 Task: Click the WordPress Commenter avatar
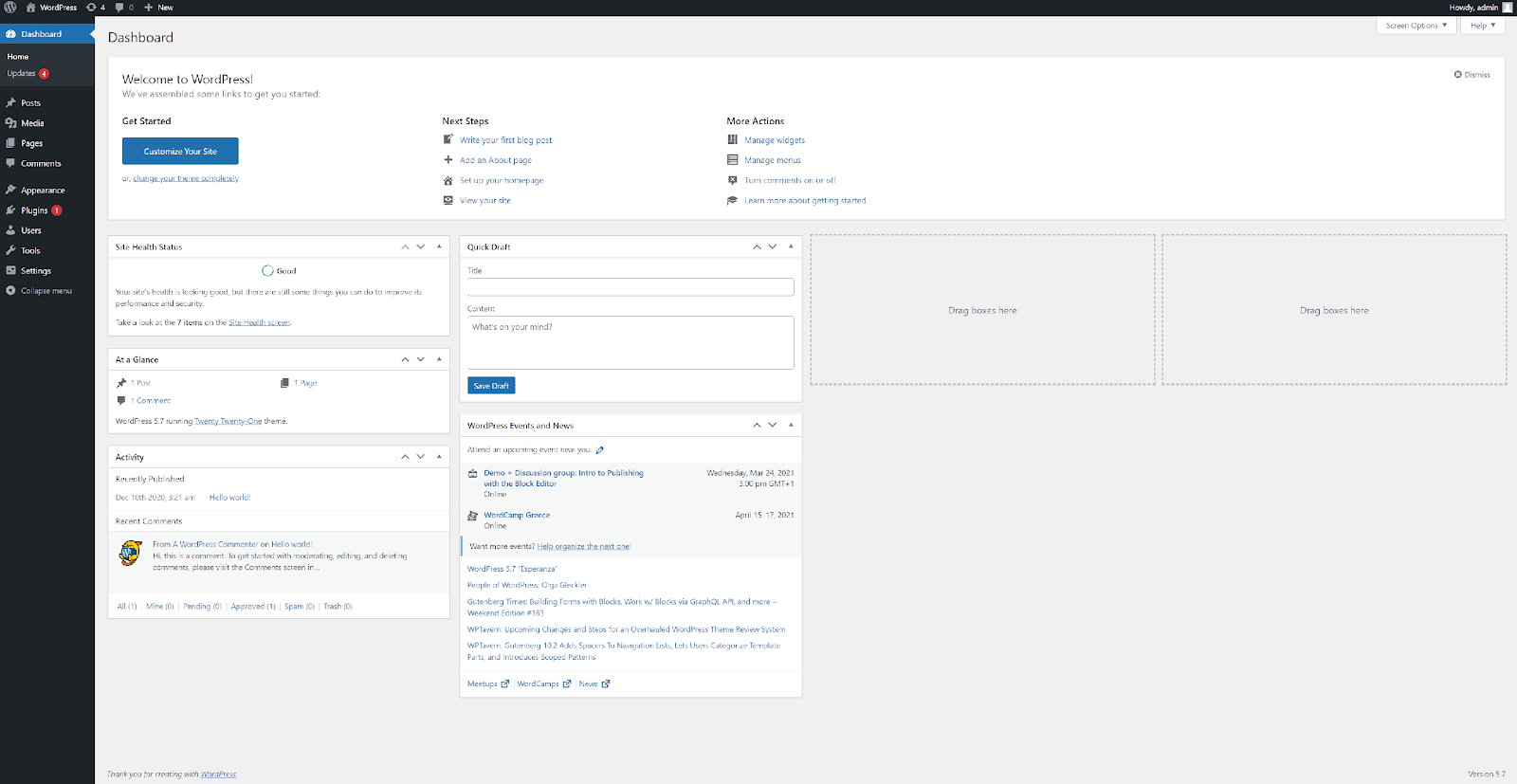pos(131,553)
